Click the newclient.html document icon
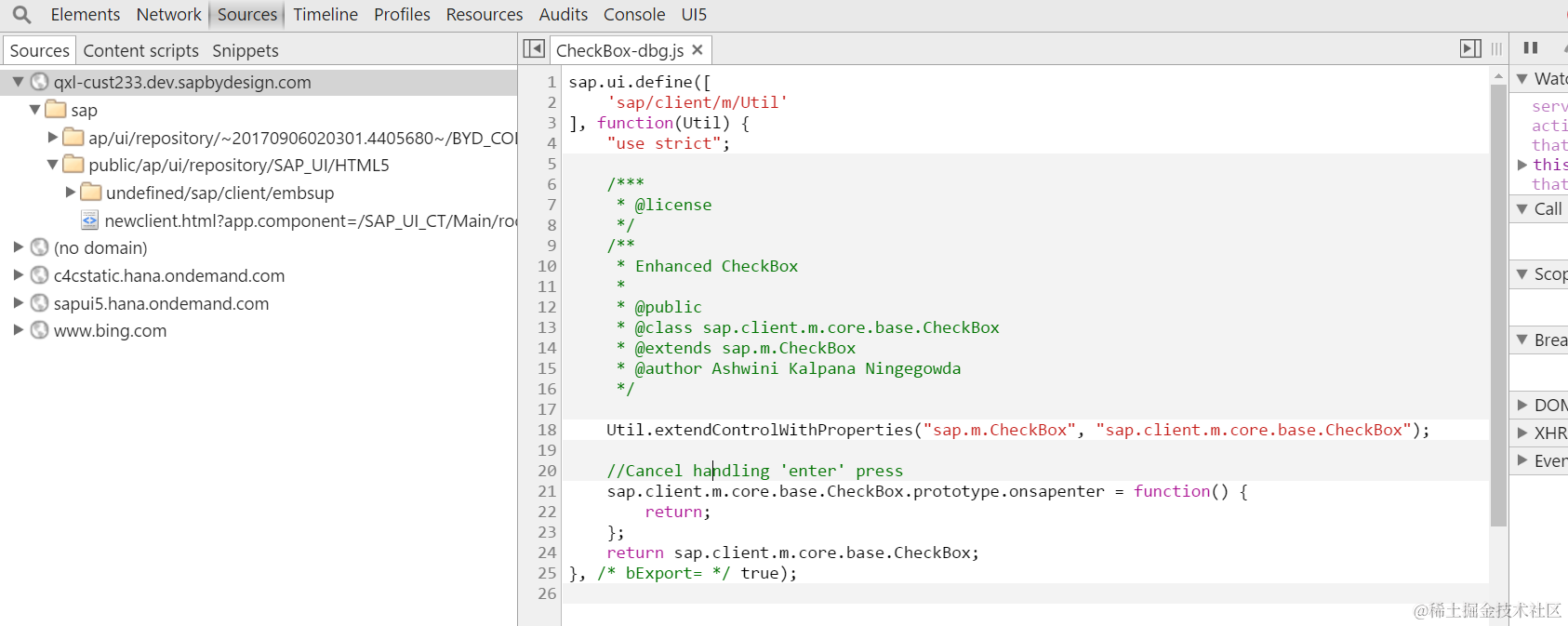The width and height of the screenshot is (1568, 626). tap(90, 220)
